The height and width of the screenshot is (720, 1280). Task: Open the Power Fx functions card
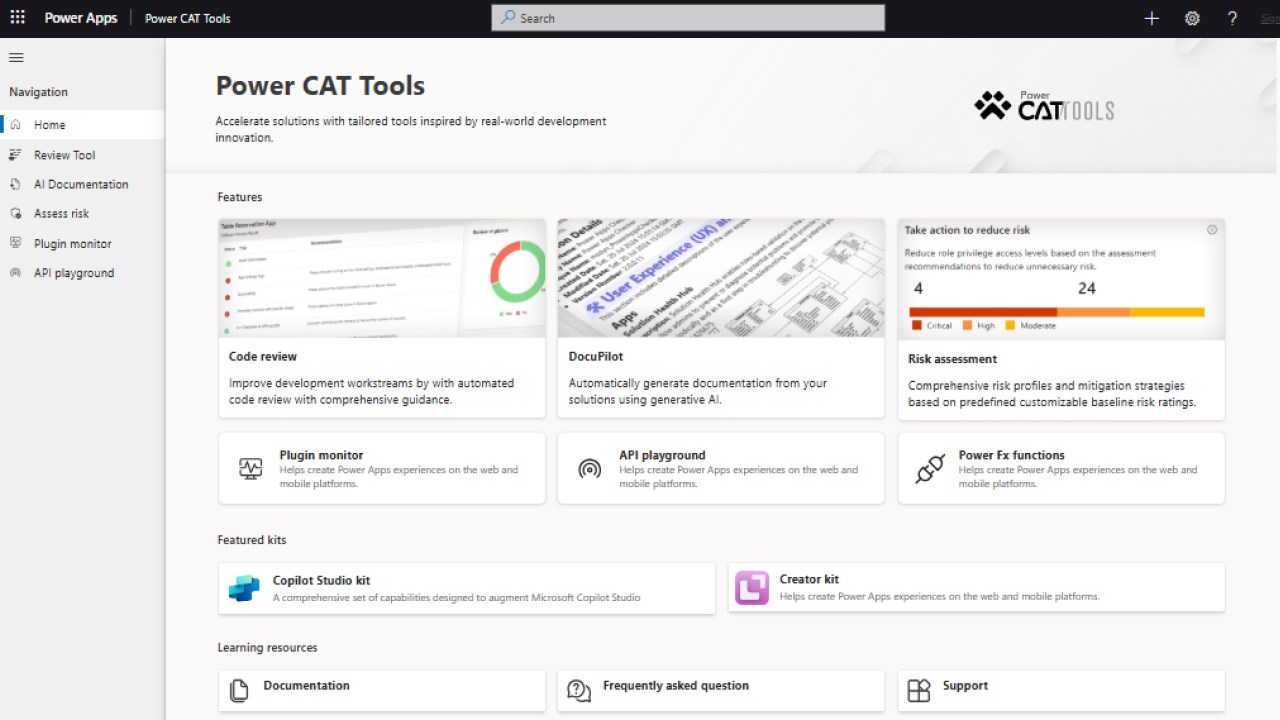(1061, 468)
